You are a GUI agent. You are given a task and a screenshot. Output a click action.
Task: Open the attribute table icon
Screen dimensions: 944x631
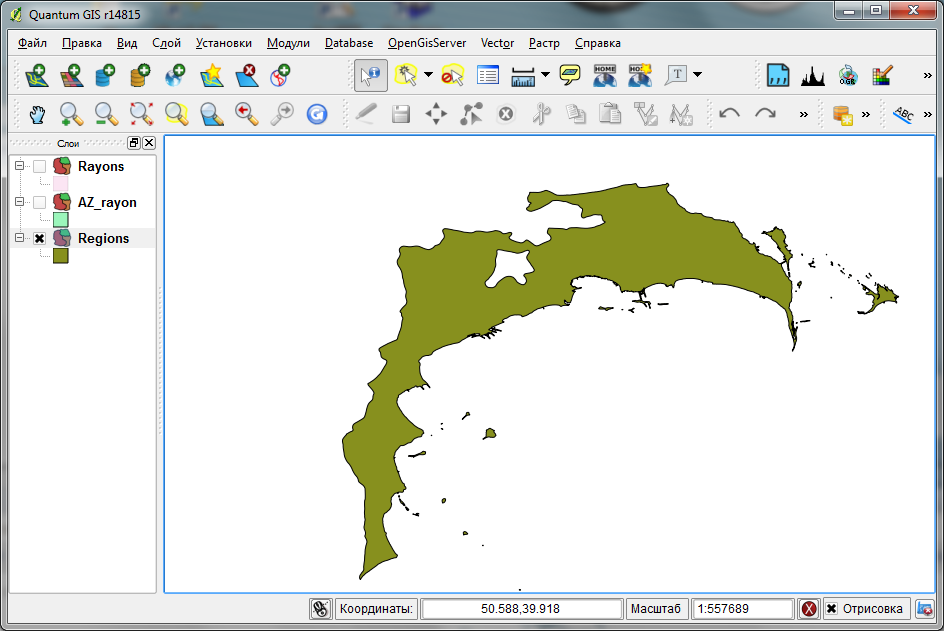pyautogui.click(x=487, y=75)
